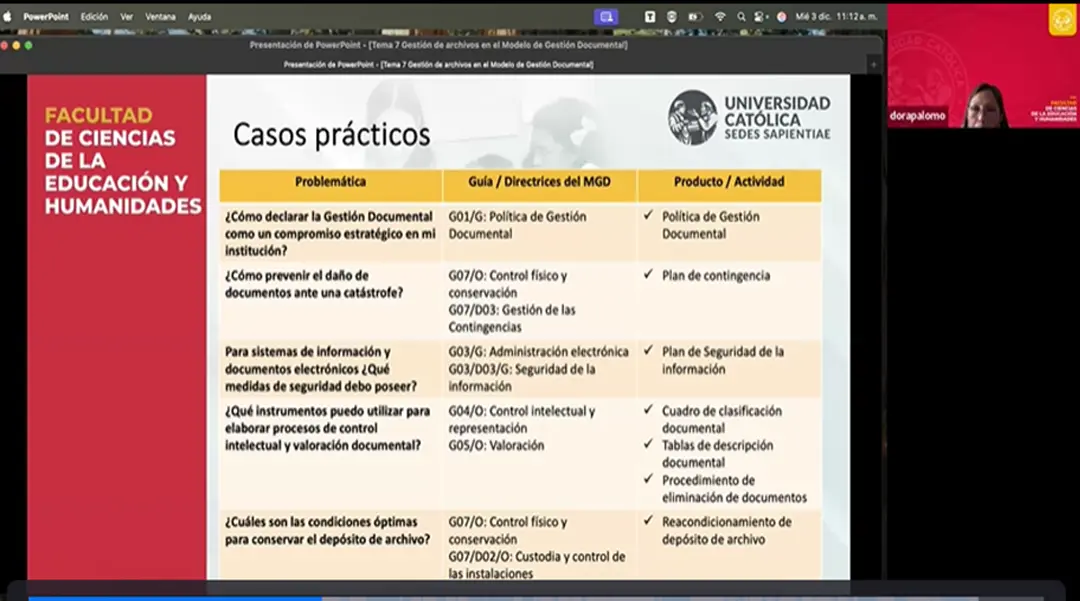Click the Universidad Católica Sedes Sapientiae logo

tap(749, 118)
